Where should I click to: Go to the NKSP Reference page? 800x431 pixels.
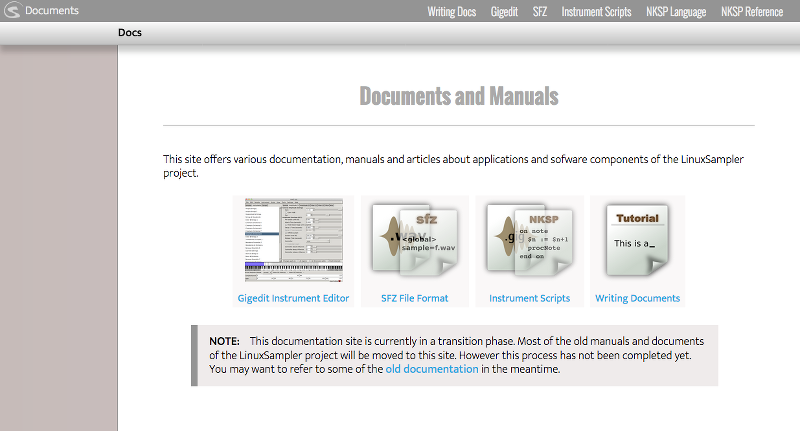coord(752,11)
